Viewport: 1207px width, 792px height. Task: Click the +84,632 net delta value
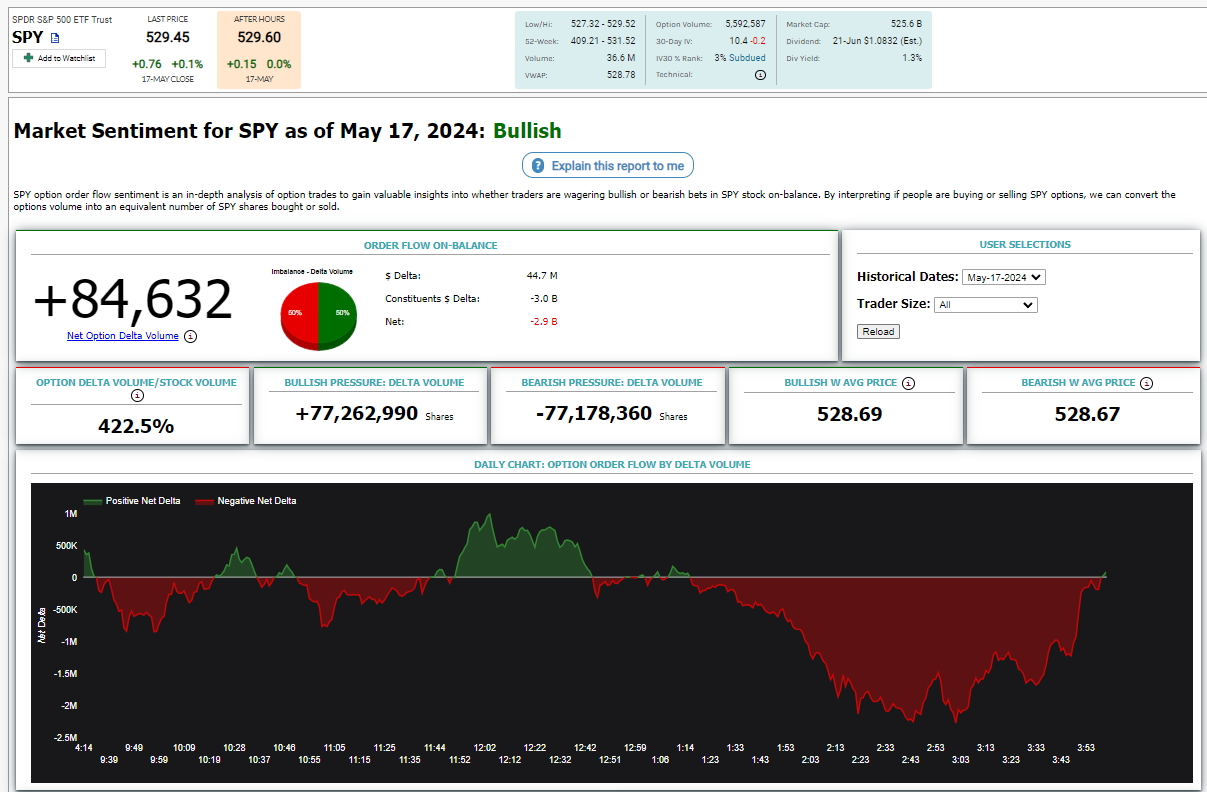click(x=133, y=299)
